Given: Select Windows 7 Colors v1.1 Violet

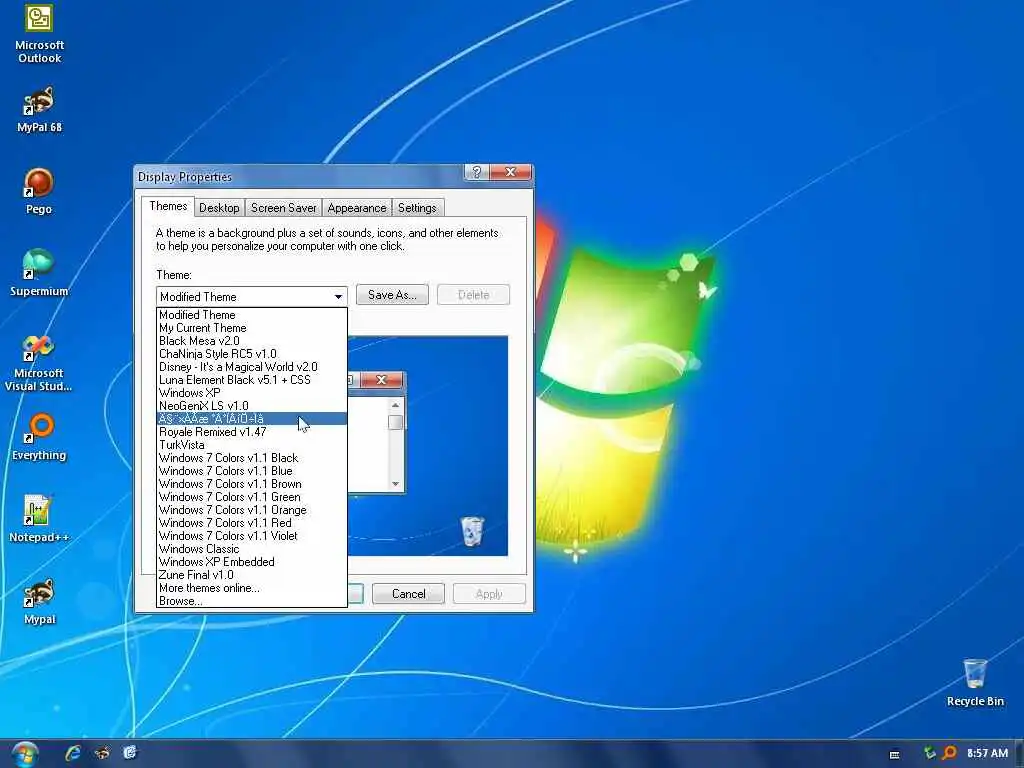Looking at the screenshot, I should pos(252,536).
